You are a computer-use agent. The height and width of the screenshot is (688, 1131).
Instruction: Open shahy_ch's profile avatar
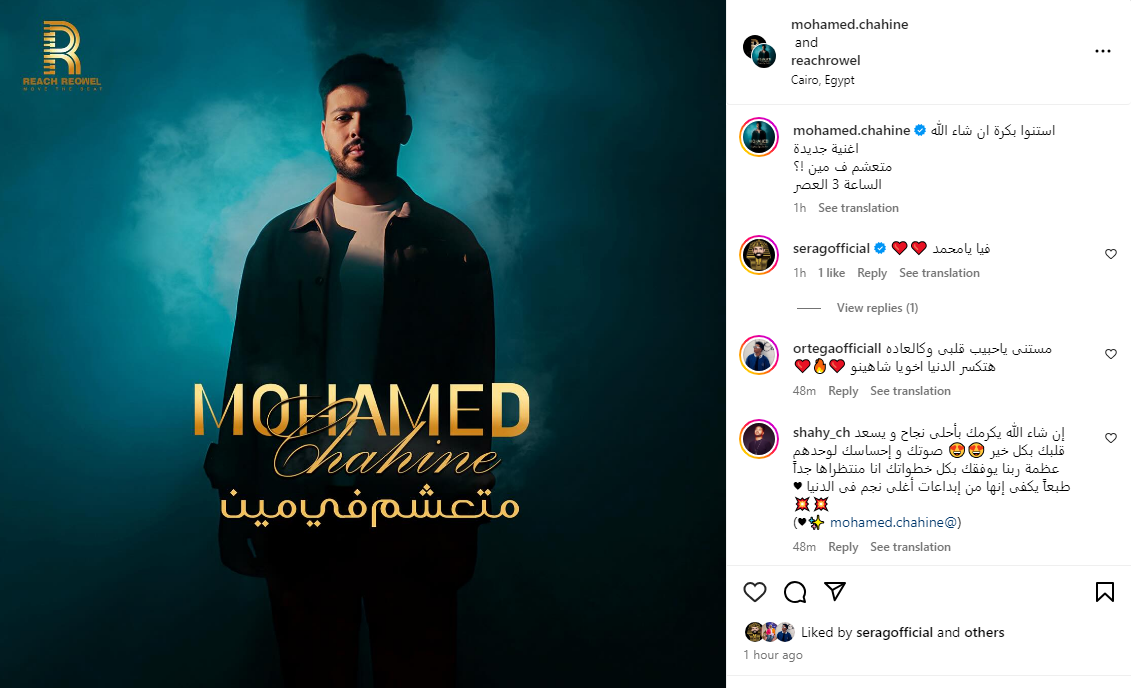point(759,438)
